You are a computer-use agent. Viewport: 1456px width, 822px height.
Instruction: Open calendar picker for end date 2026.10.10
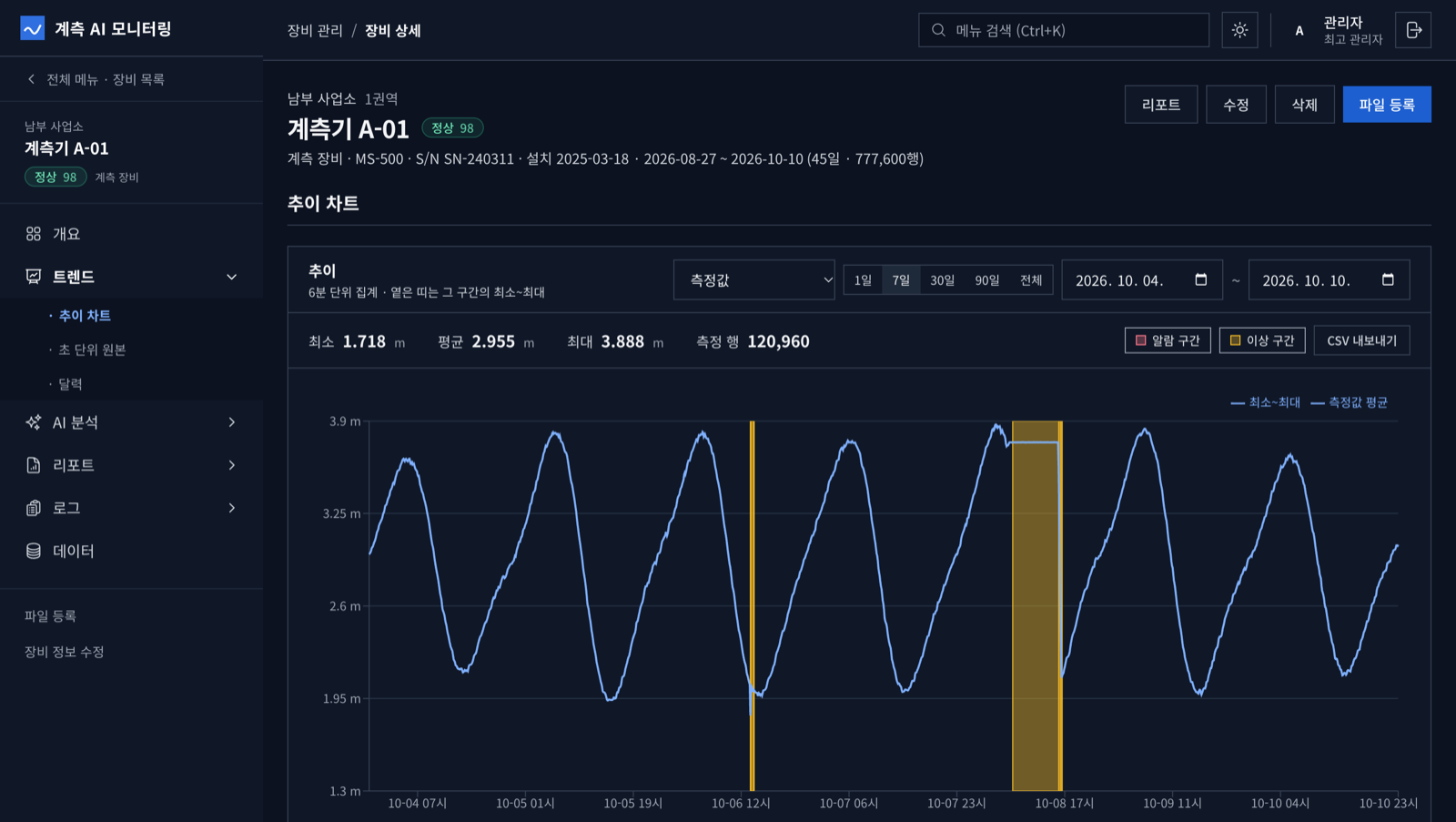(x=1388, y=279)
